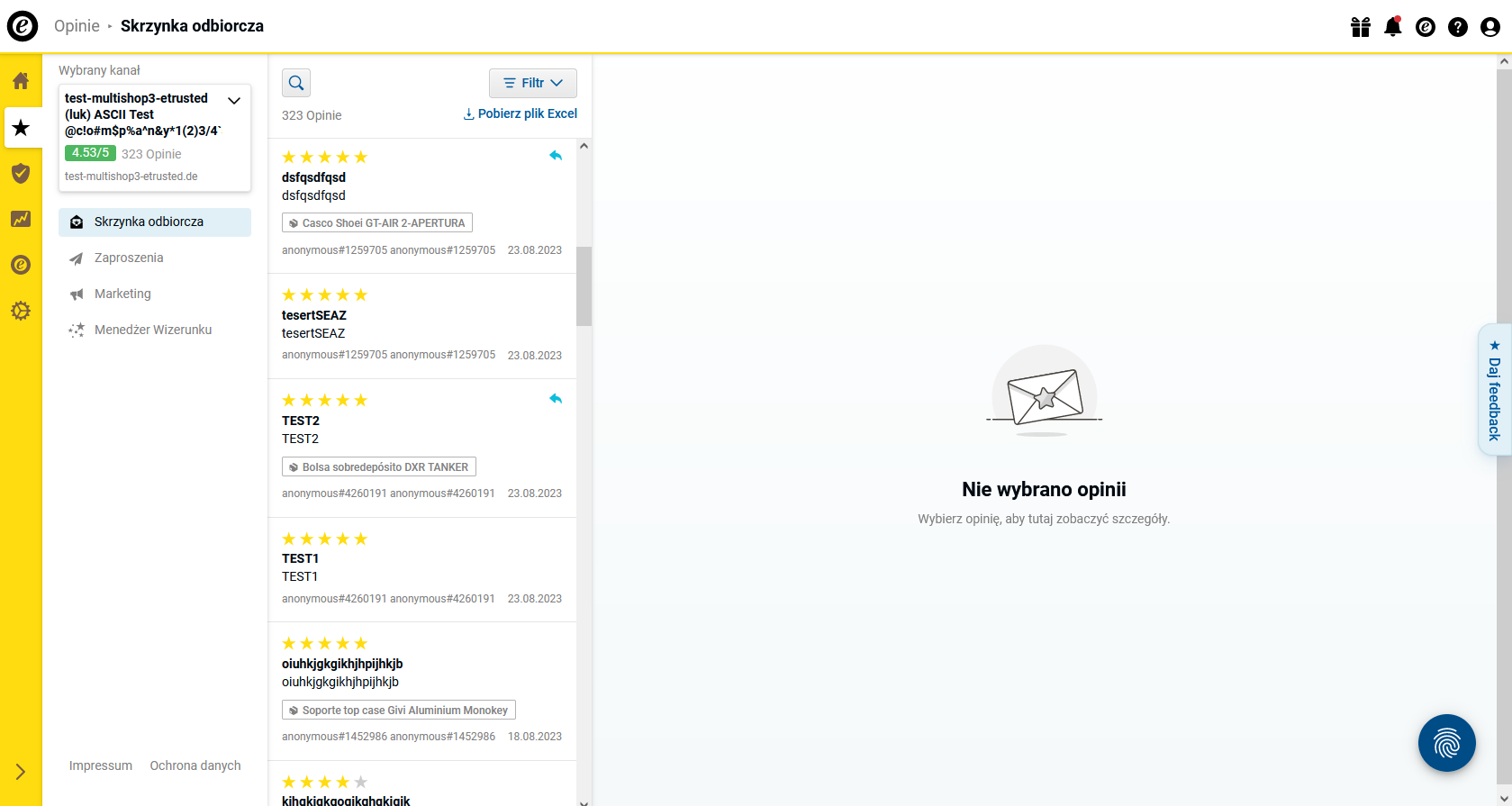The width and height of the screenshot is (1512, 806).
Task: Open the help question mark icon
Action: click(1457, 27)
